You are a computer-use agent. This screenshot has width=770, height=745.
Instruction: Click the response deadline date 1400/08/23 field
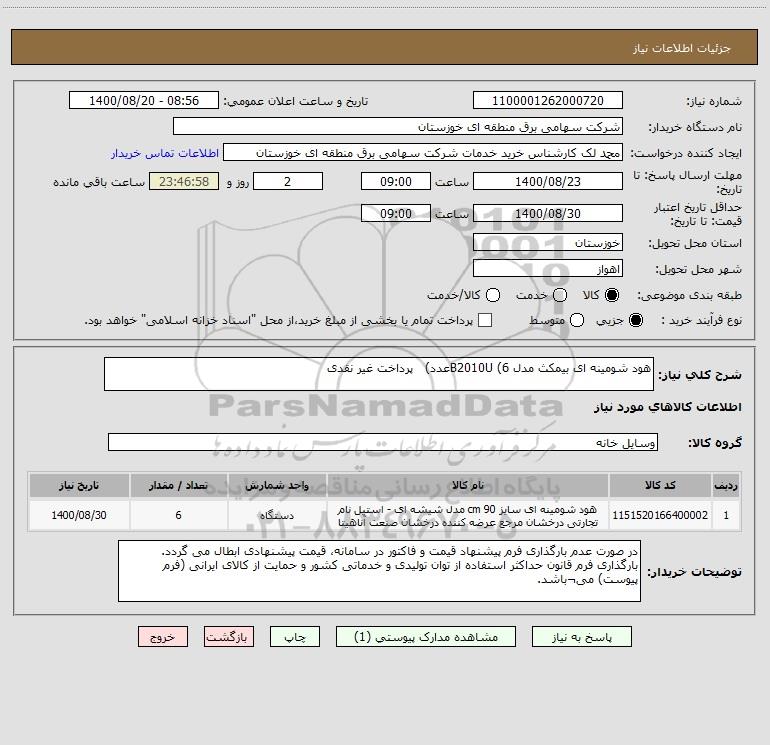(548, 181)
